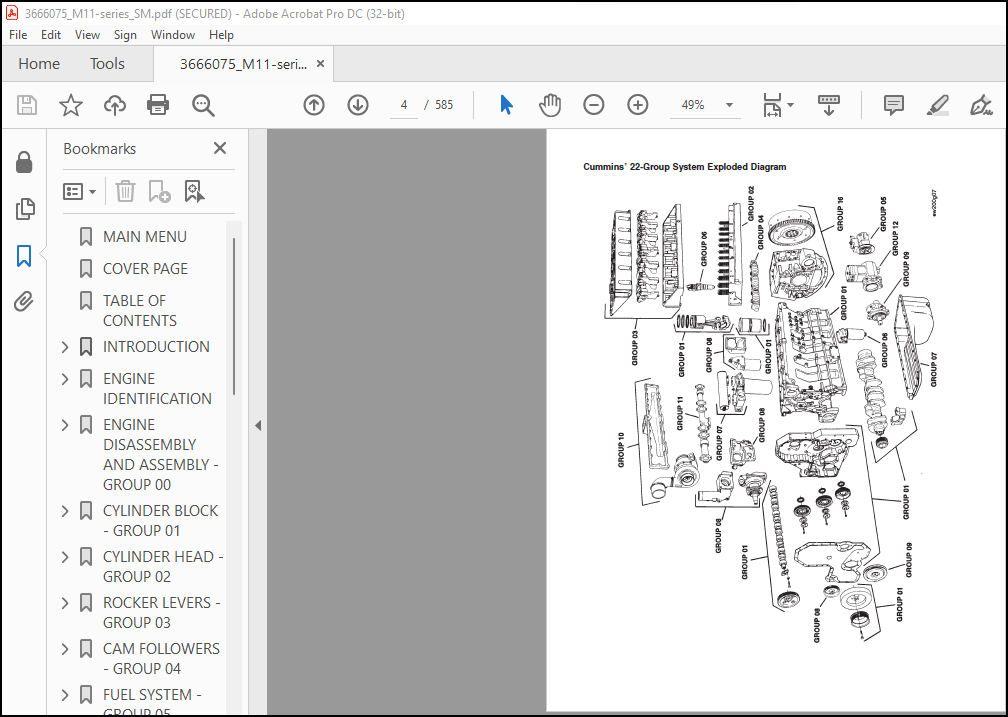Open the Sign document pen tool
This screenshot has height=717, width=1008.
981,105
